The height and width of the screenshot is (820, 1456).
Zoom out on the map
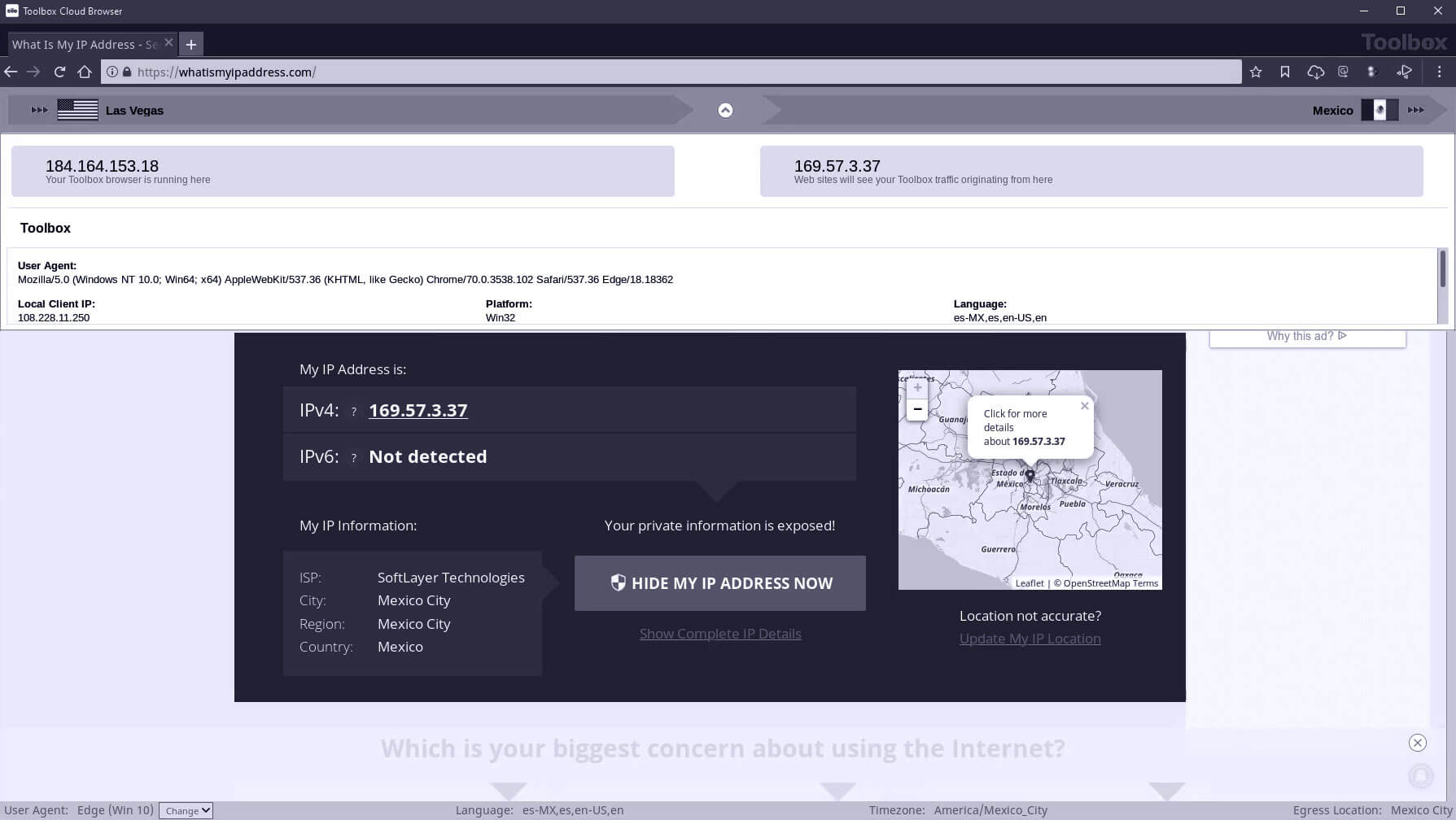[x=917, y=409]
